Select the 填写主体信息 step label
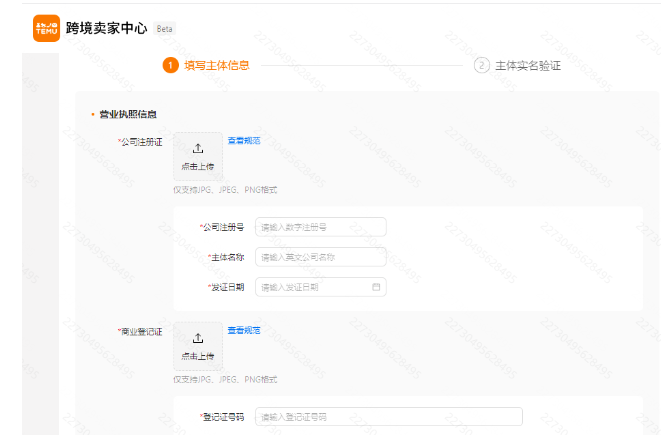 (217, 65)
